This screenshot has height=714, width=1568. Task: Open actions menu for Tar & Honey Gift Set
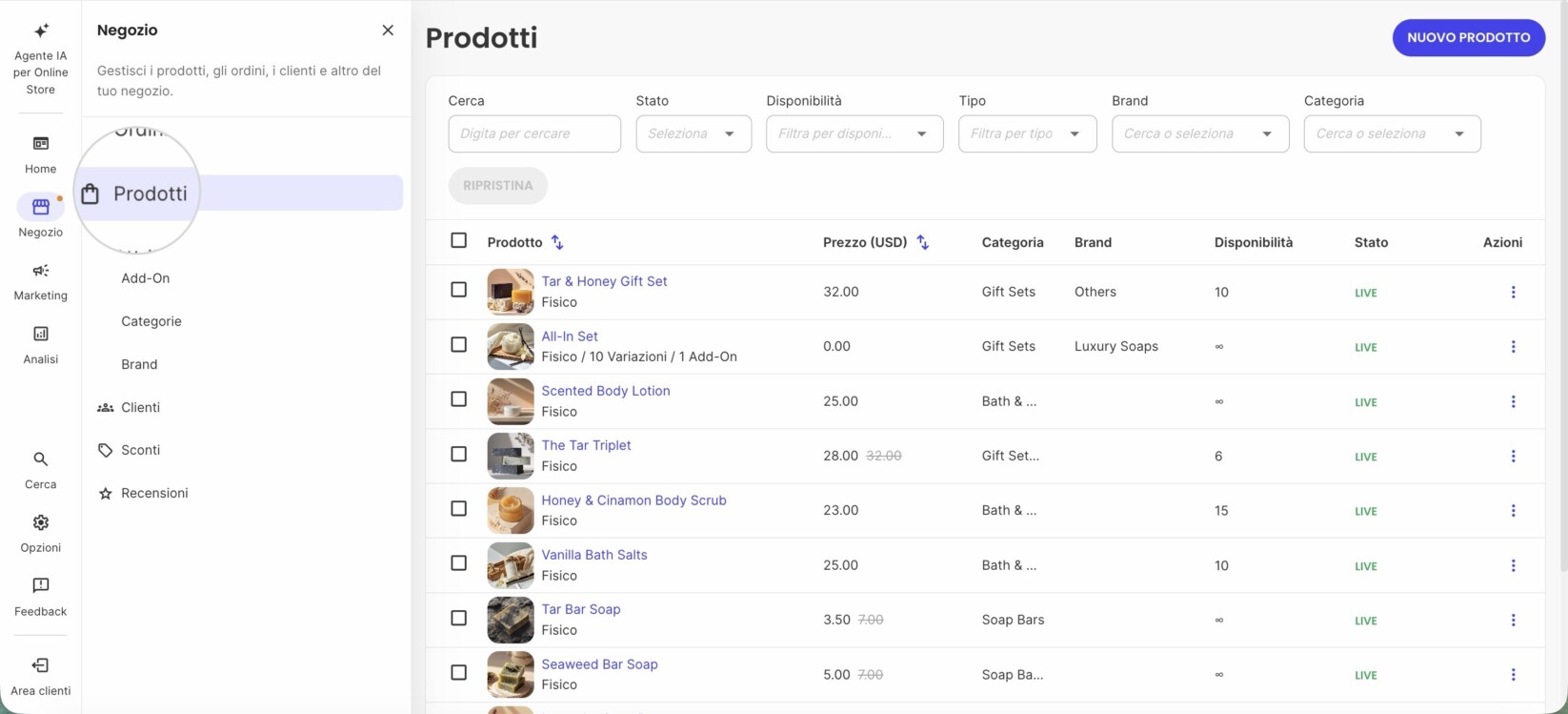coord(1513,293)
